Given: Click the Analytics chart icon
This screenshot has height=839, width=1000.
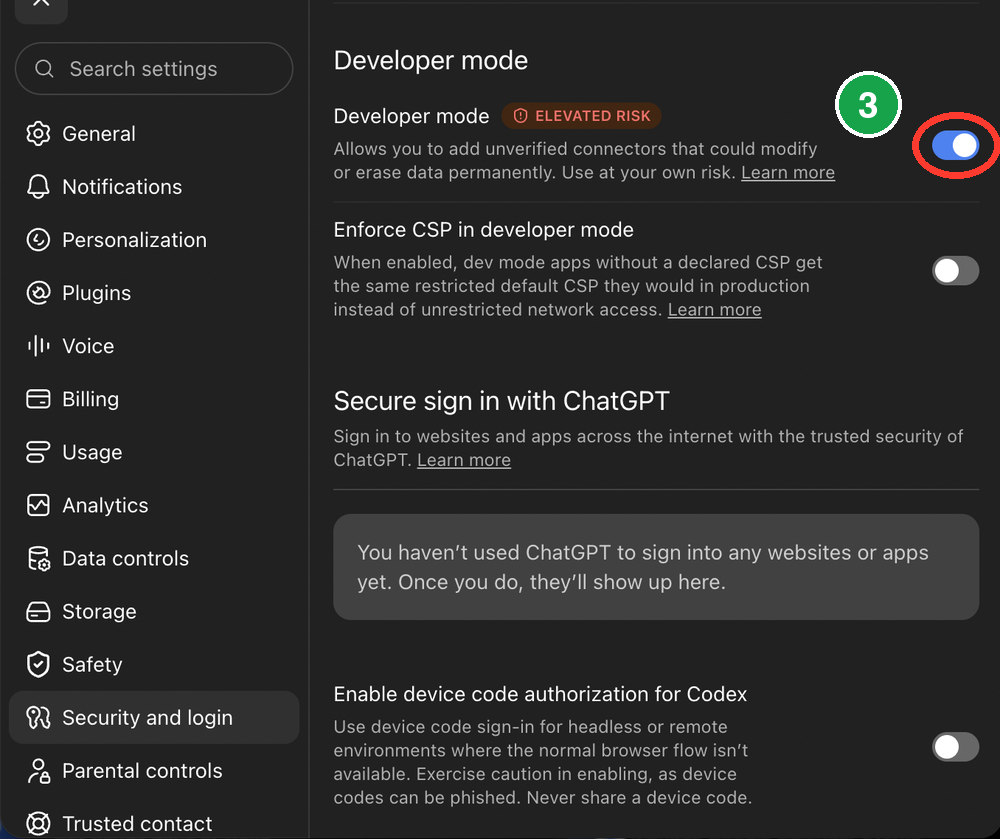Looking at the screenshot, I should 38,505.
